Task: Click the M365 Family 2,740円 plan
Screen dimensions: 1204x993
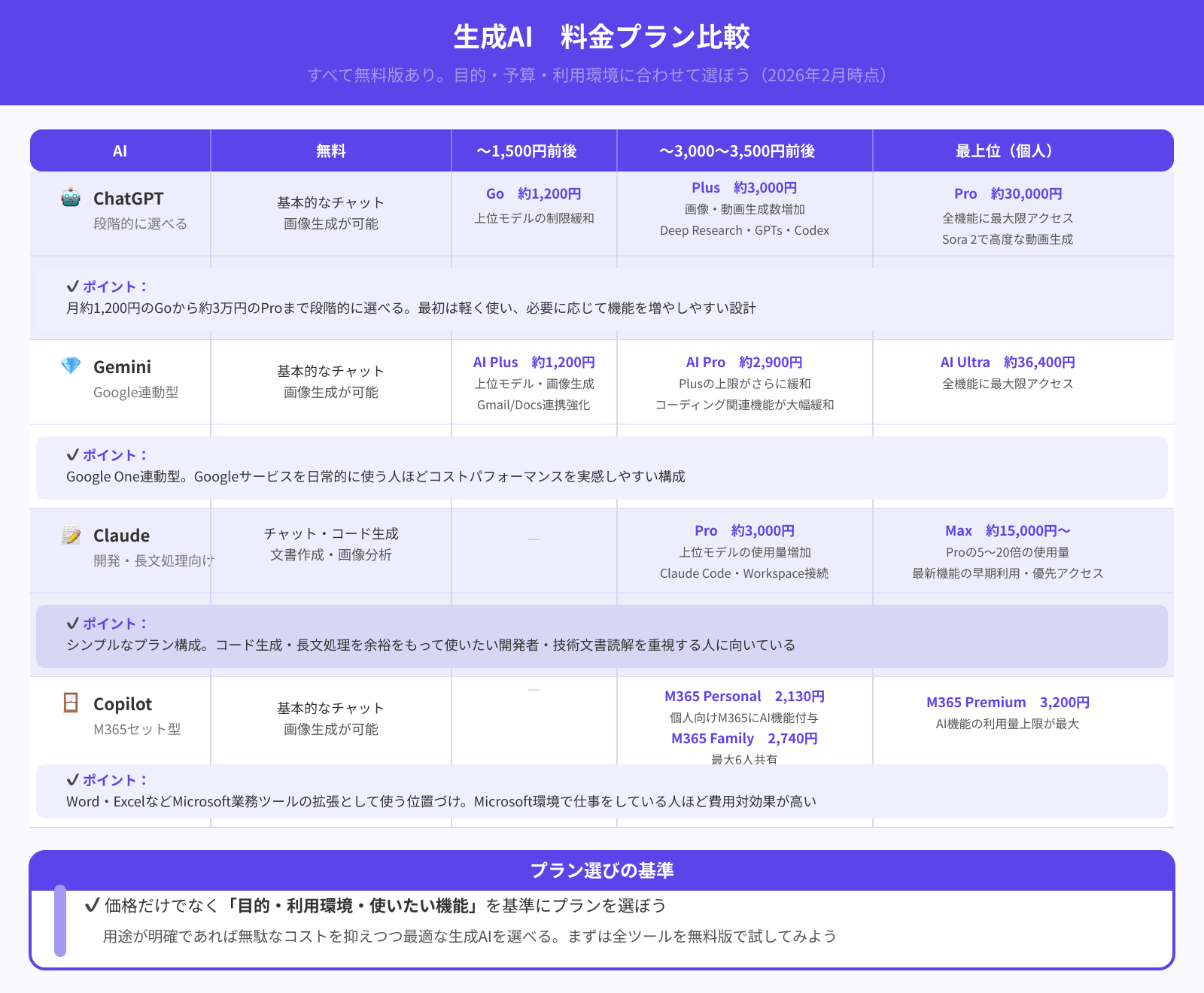Action: [744, 739]
